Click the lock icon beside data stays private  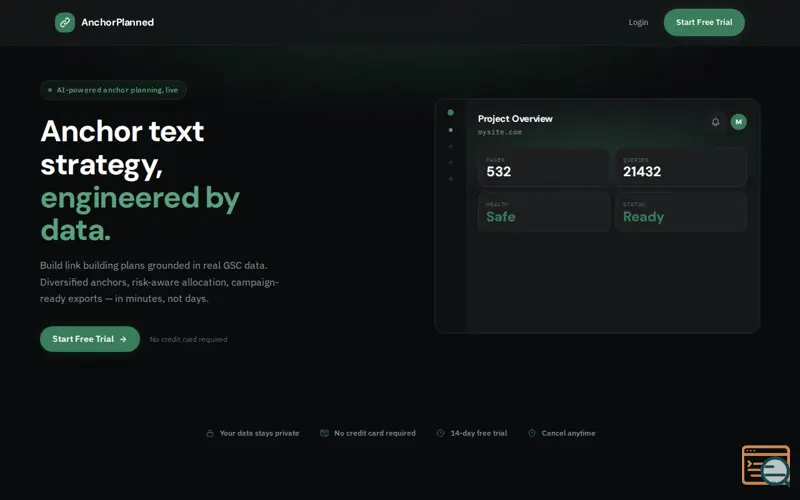coord(210,433)
